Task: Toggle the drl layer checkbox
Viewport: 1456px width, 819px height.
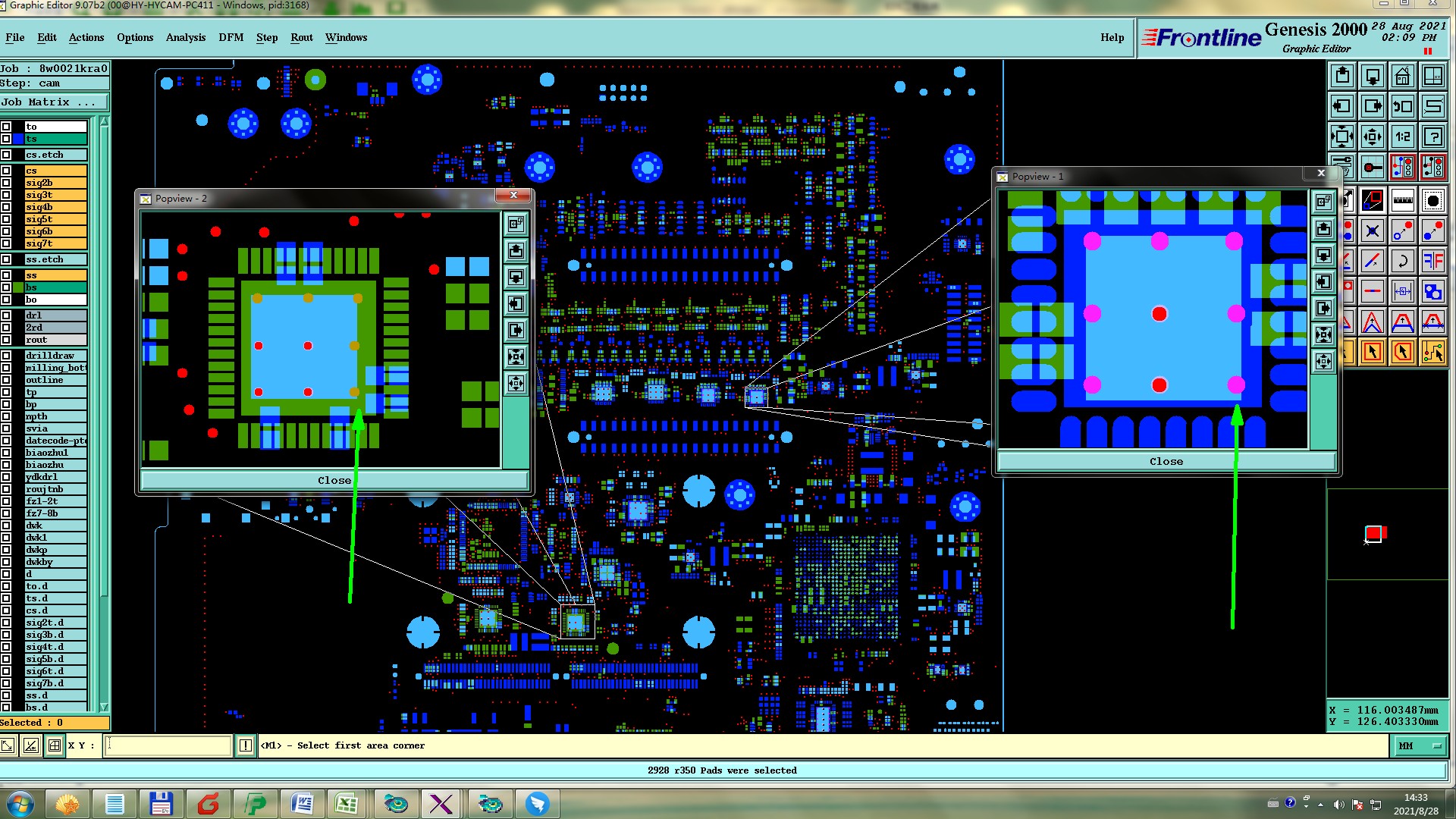Action: point(6,315)
